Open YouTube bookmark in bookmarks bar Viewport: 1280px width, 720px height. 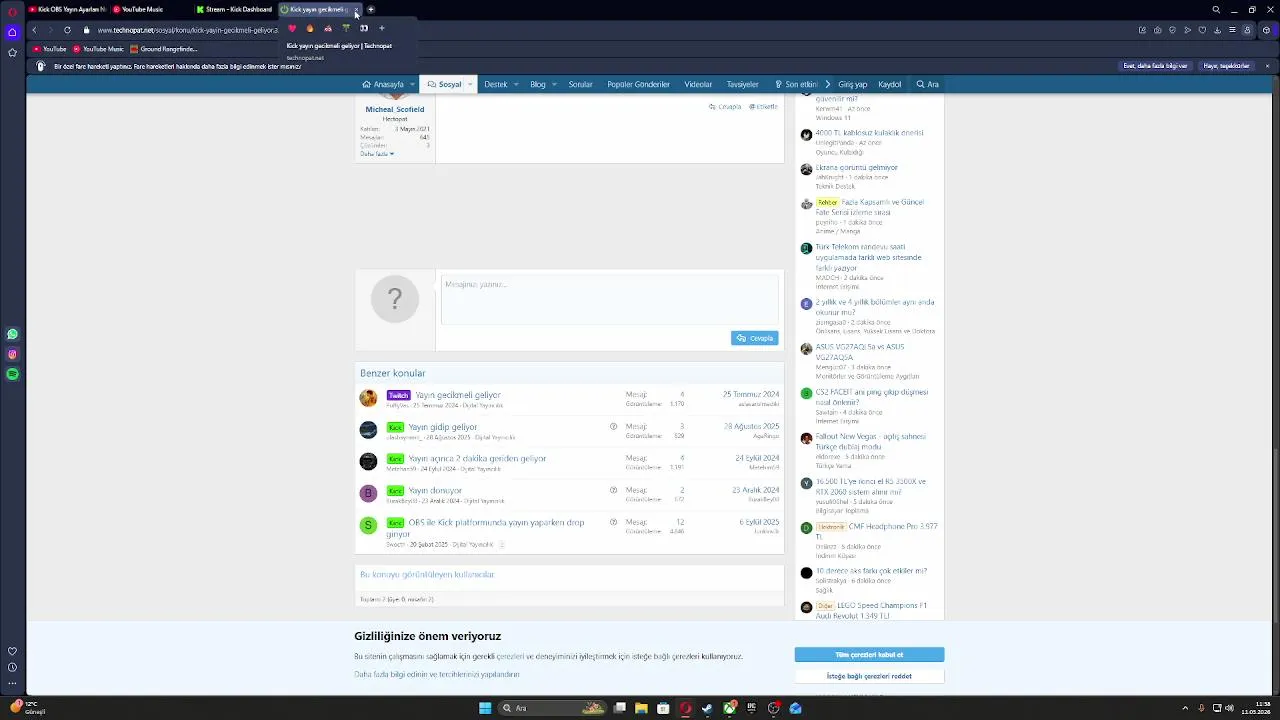pyautogui.click(x=49, y=49)
